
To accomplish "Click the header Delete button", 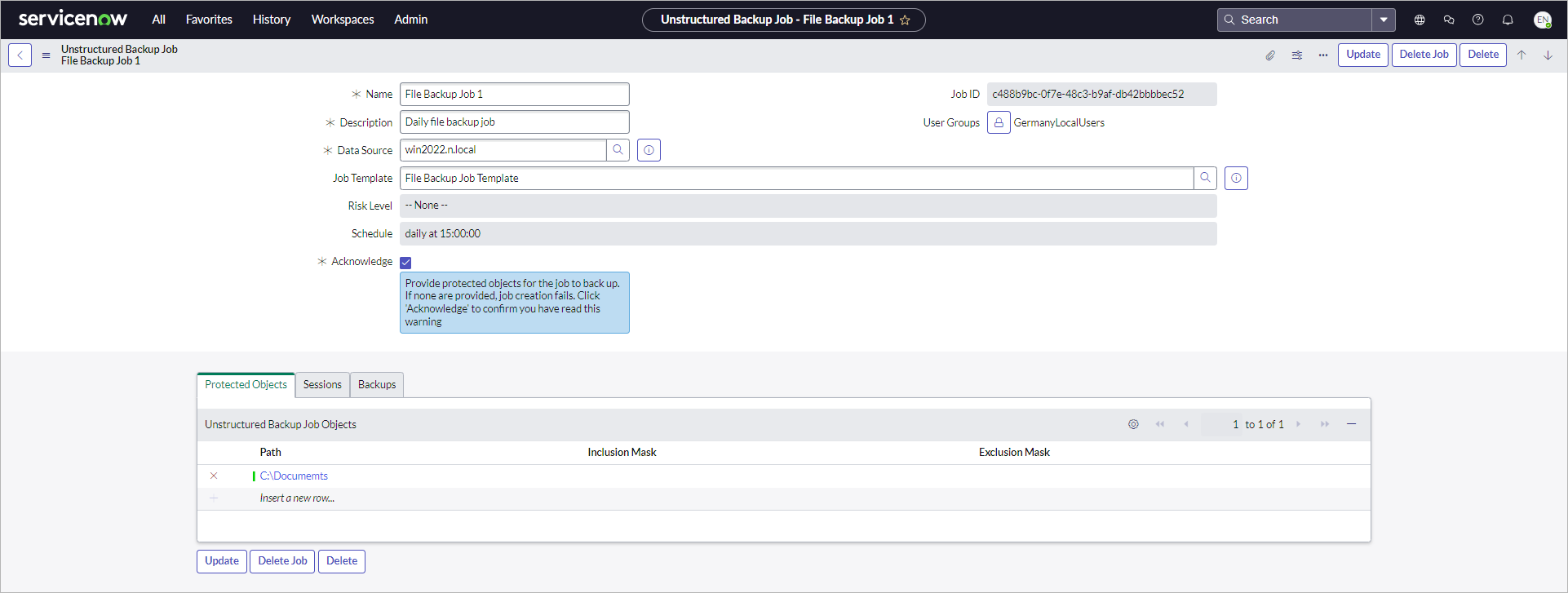I will point(1483,55).
